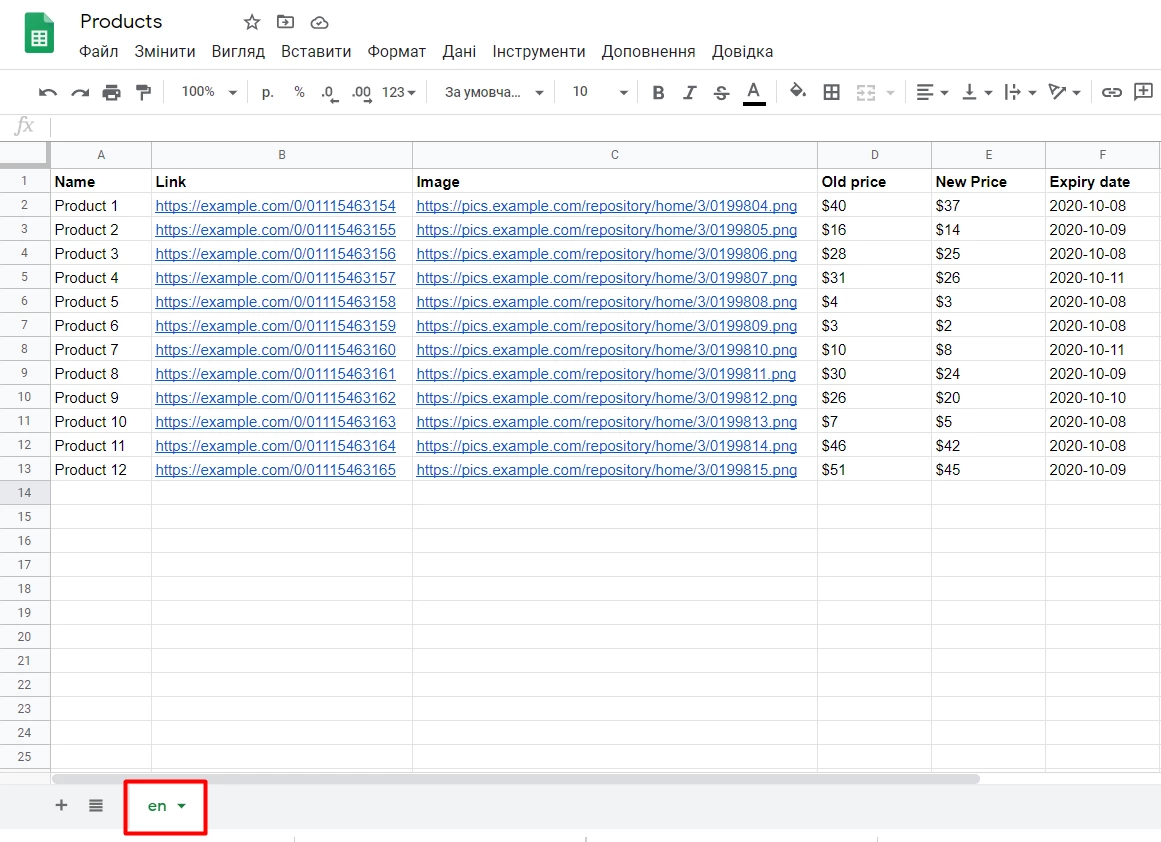The width and height of the screenshot is (1161, 842).
Task: Redo the last action
Action: pyautogui.click(x=79, y=93)
